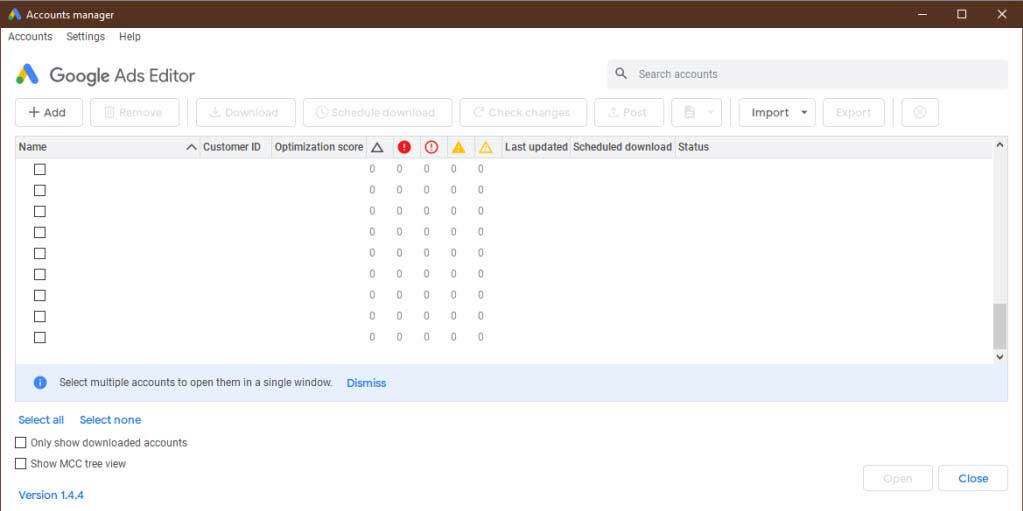This screenshot has width=1023, height=511.
Task: Open the Settings menu
Action: point(85,37)
